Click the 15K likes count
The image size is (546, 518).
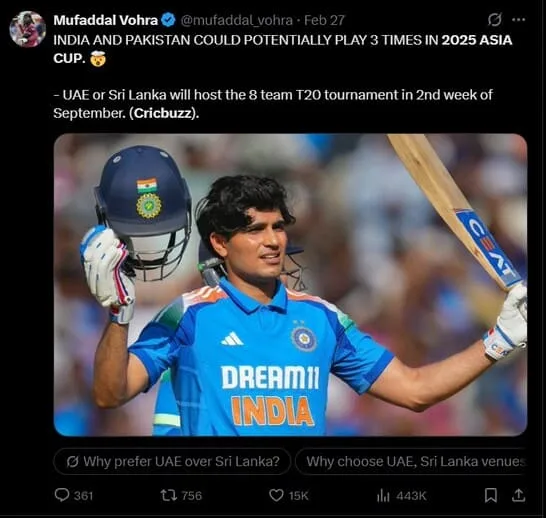click(x=299, y=496)
